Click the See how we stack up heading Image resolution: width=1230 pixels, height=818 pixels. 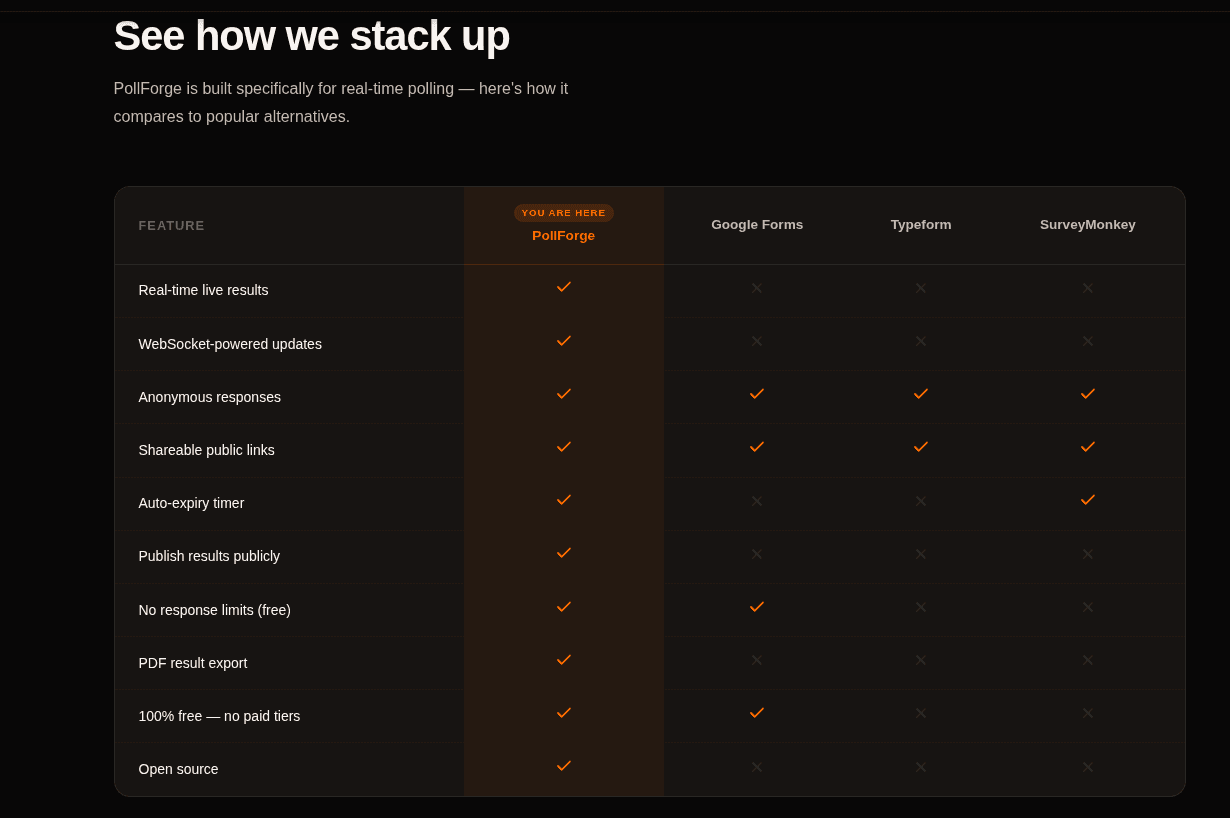312,36
